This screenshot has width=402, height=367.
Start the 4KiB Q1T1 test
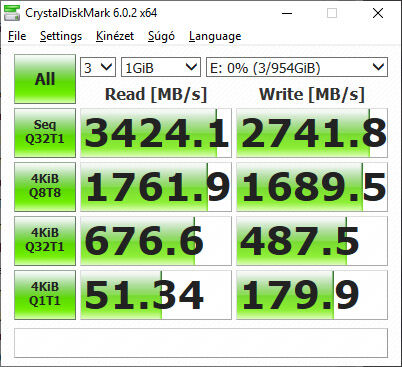click(x=45, y=295)
